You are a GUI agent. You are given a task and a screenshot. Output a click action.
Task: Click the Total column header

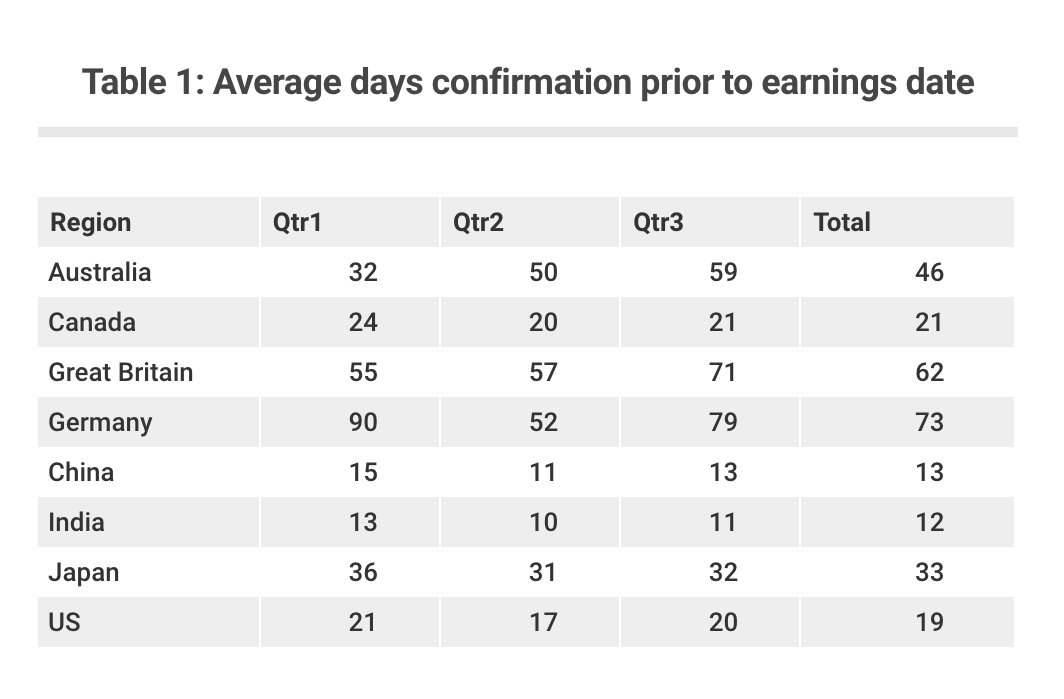(841, 223)
